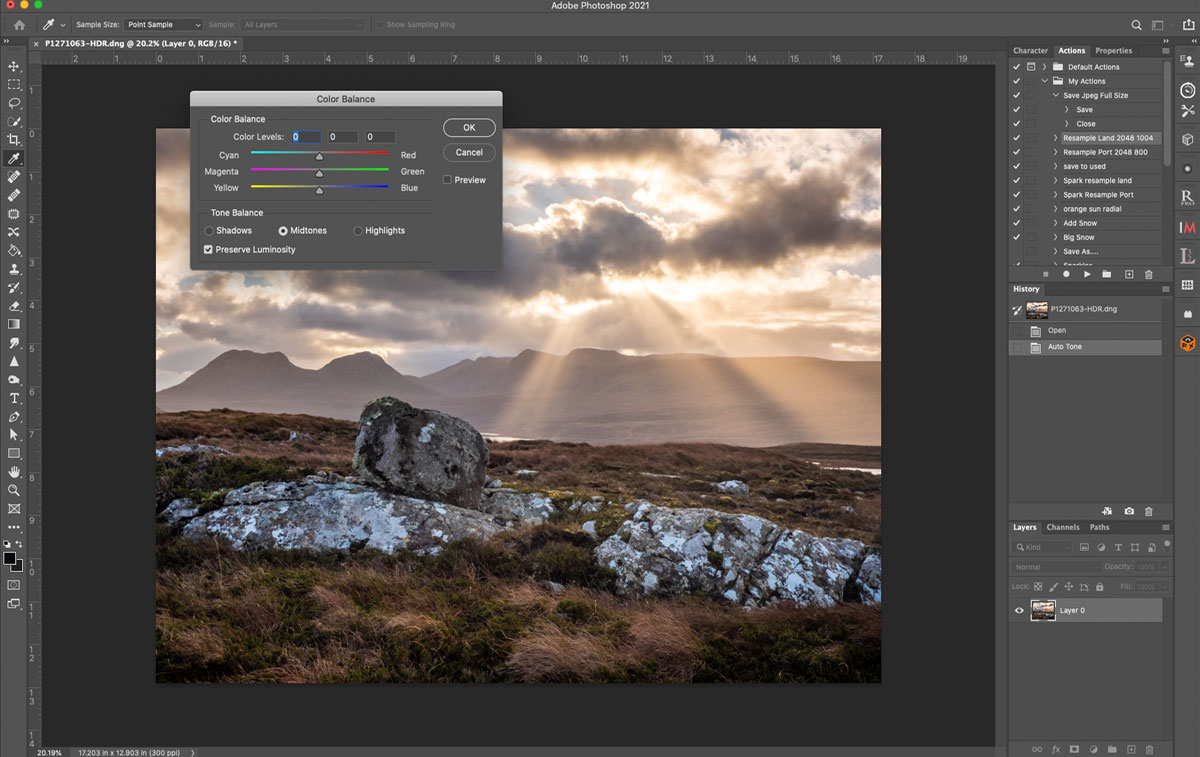Select the Type tool

click(14, 398)
